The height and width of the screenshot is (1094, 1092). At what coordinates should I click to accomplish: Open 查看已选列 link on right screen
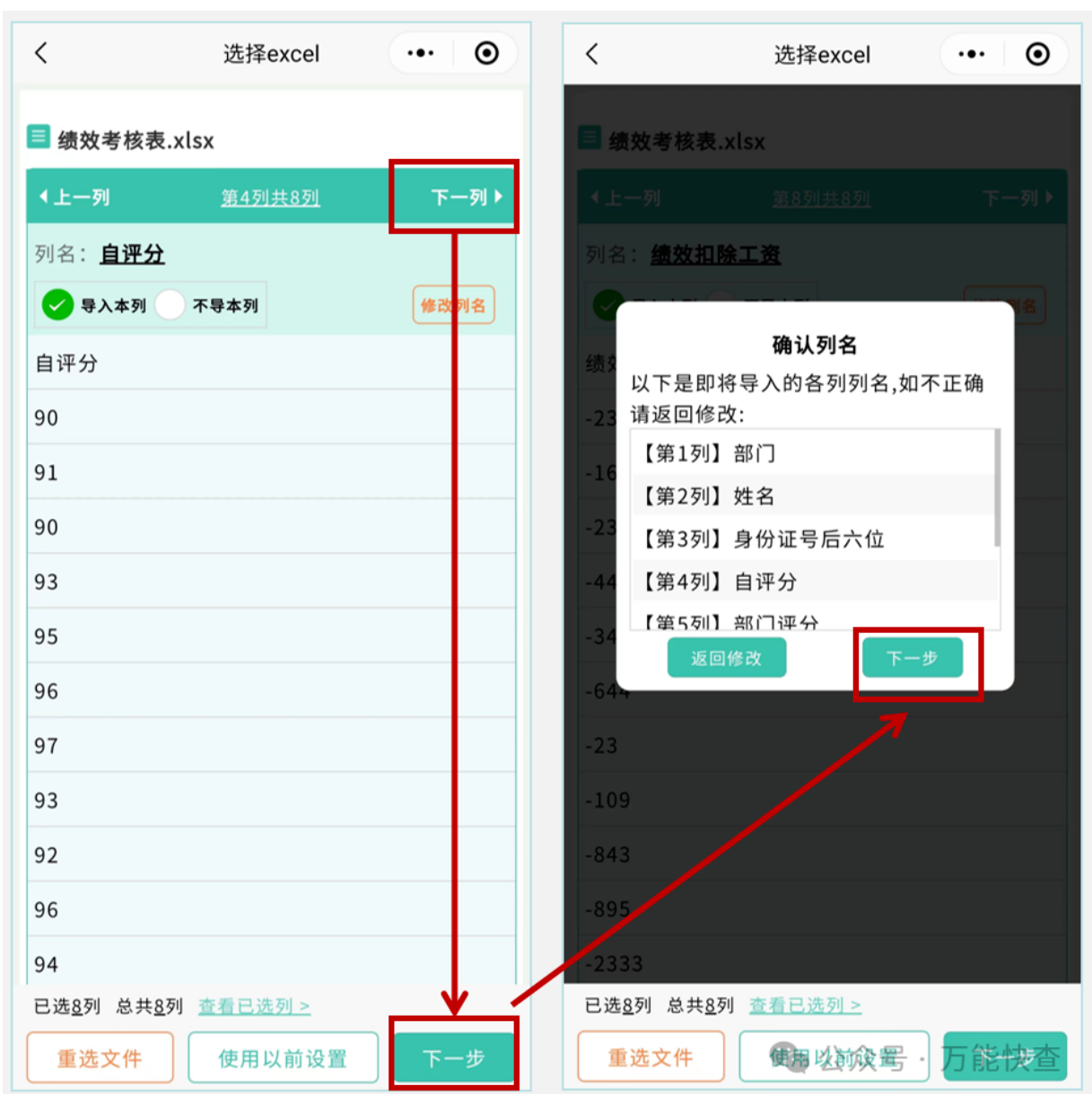[805, 1006]
